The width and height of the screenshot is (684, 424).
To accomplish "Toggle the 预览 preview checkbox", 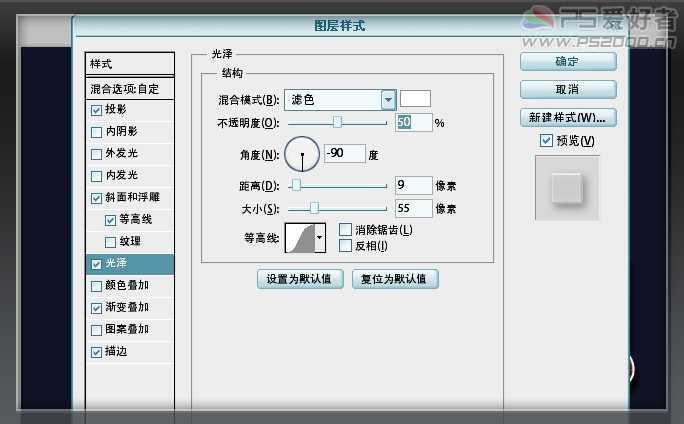I will coord(546,140).
